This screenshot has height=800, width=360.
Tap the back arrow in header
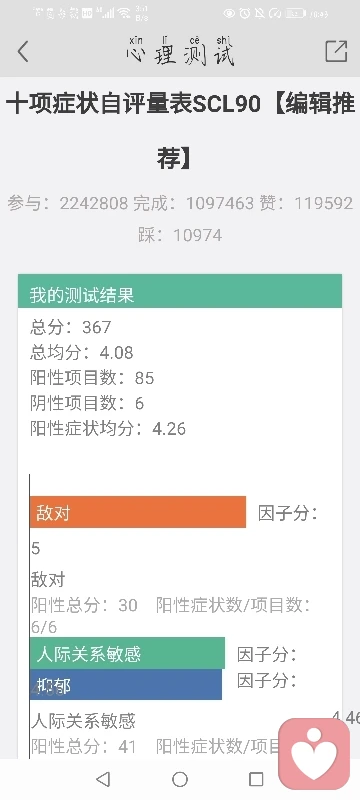coord(23,52)
